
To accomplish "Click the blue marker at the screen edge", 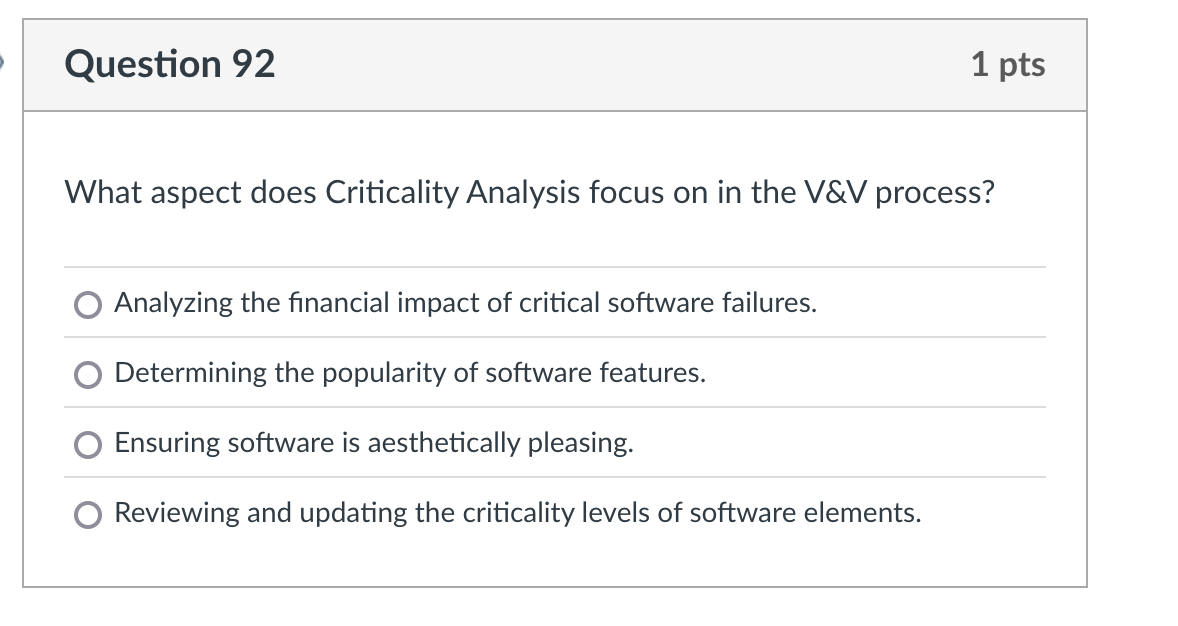I will click(x=3, y=60).
